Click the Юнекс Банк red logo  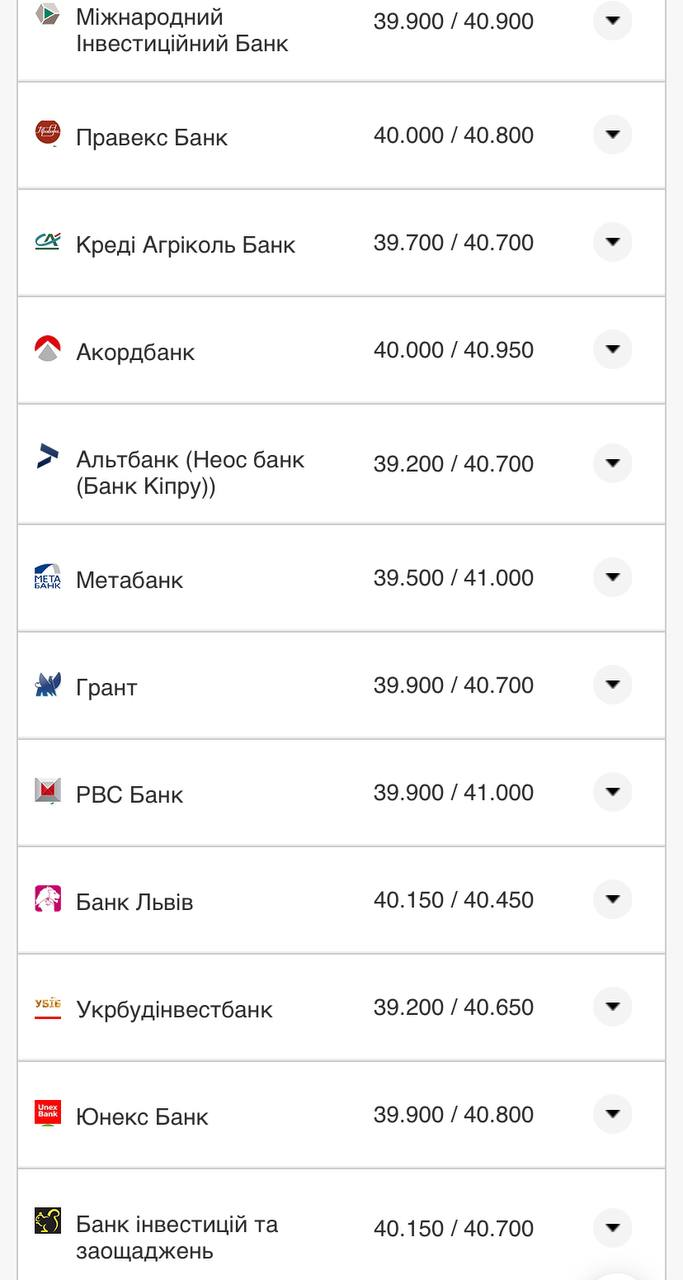(47, 1113)
